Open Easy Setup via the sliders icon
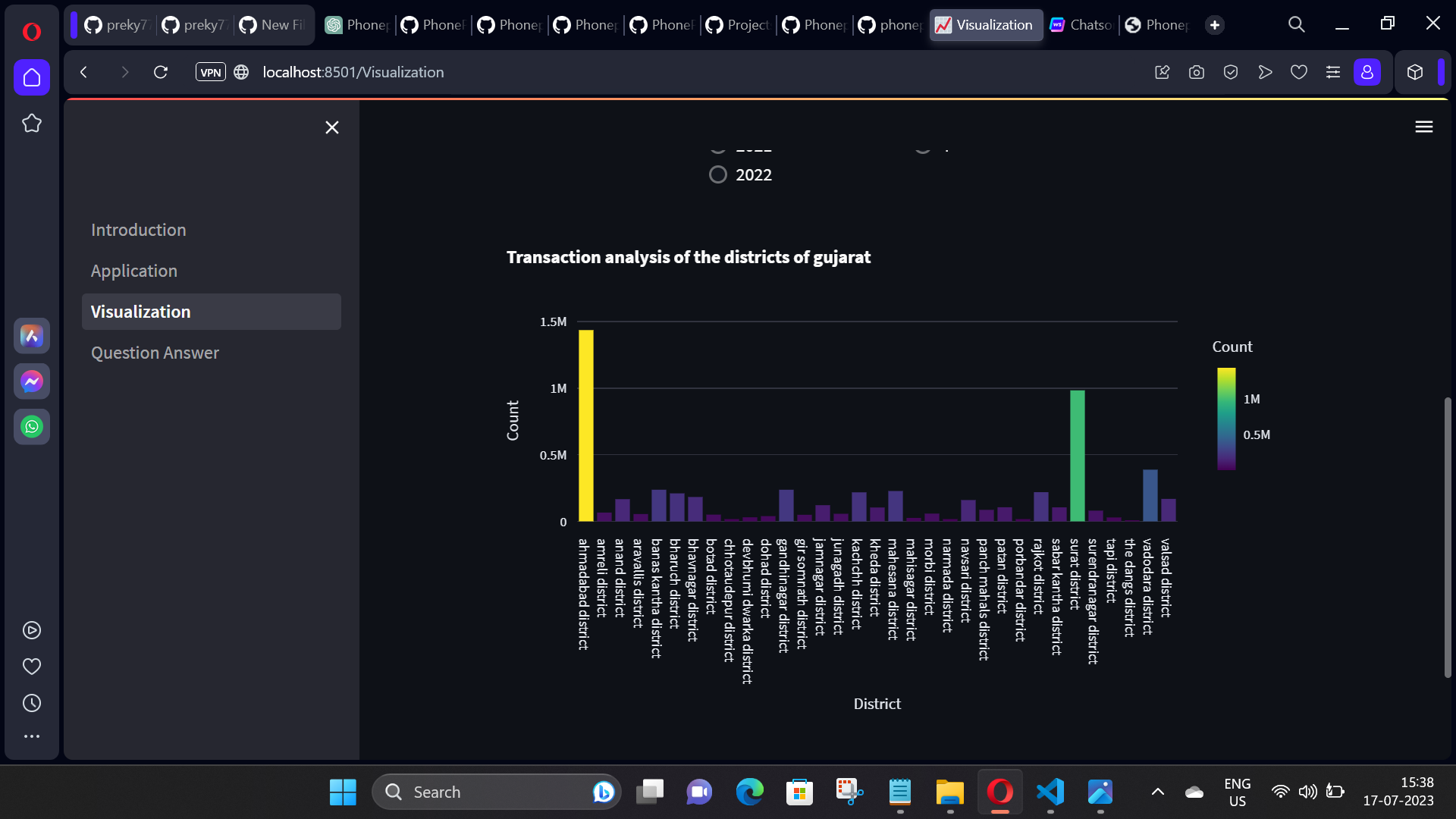Image resolution: width=1456 pixels, height=819 pixels. 1333,72
